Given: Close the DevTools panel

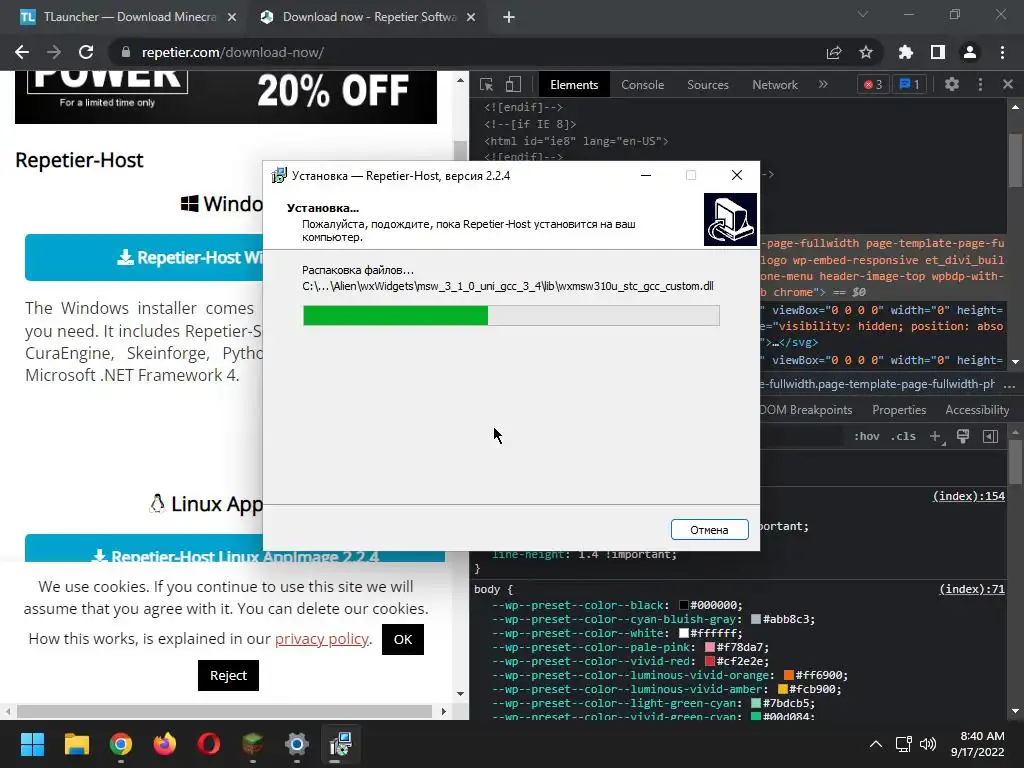Looking at the screenshot, I should [x=1008, y=84].
